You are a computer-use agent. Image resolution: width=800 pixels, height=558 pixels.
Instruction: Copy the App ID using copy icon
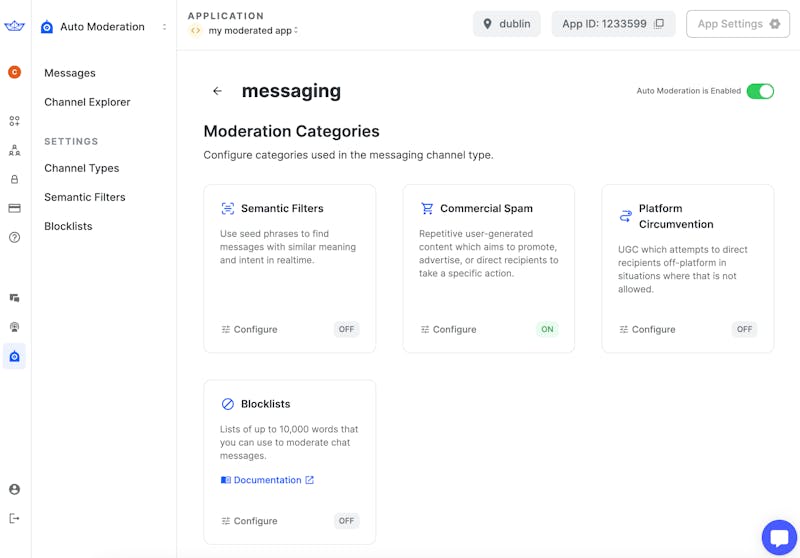coord(659,23)
